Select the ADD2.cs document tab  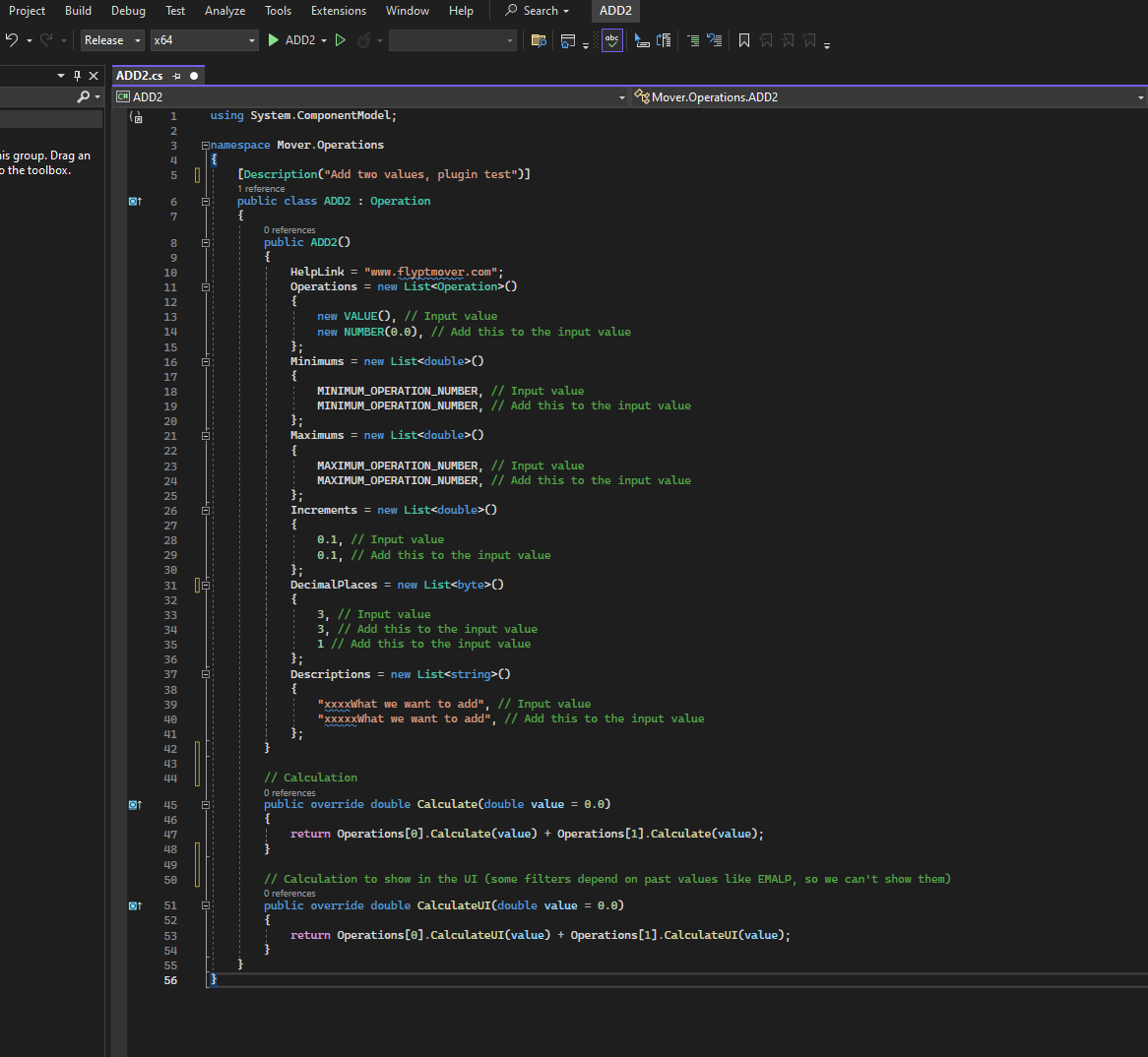click(x=139, y=76)
